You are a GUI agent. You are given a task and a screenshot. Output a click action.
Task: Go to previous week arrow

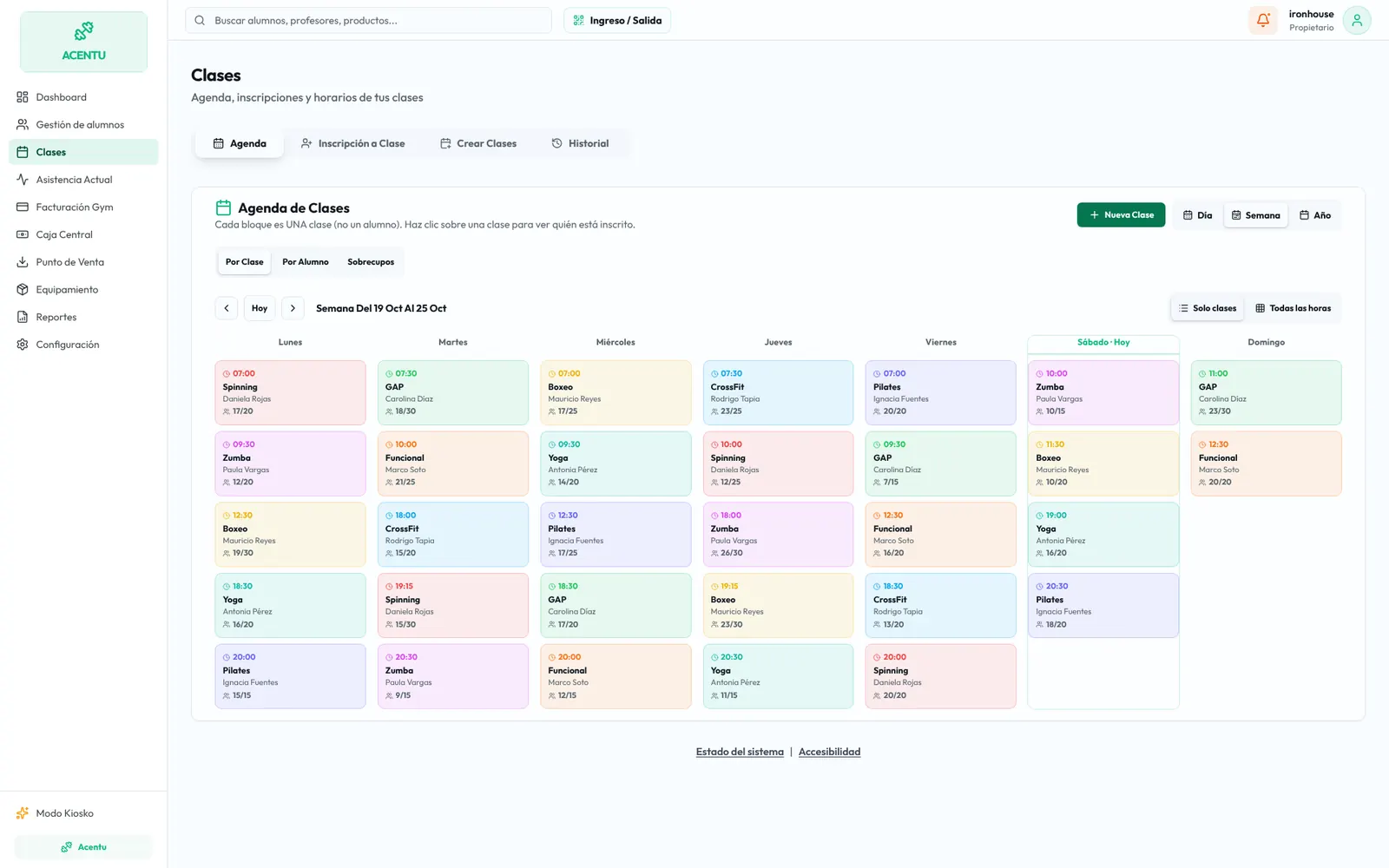(x=227, y=308)
